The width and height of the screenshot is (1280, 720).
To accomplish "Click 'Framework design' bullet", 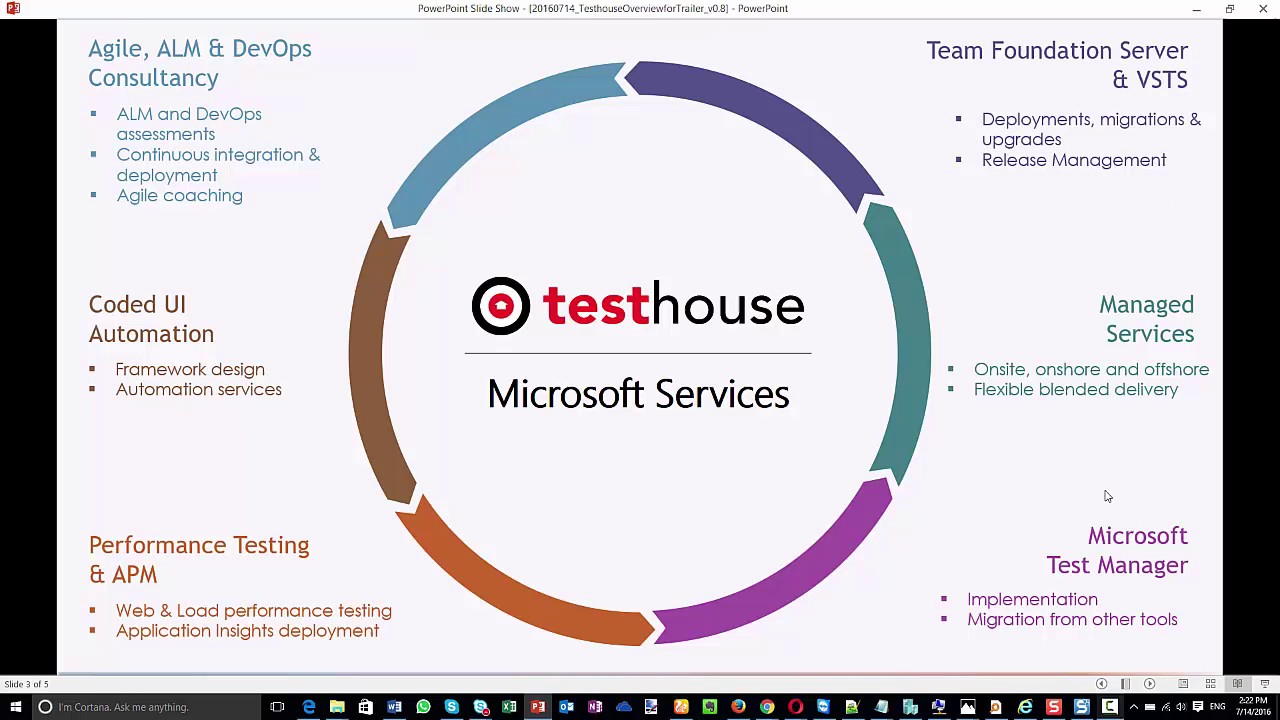I will 190,369.
